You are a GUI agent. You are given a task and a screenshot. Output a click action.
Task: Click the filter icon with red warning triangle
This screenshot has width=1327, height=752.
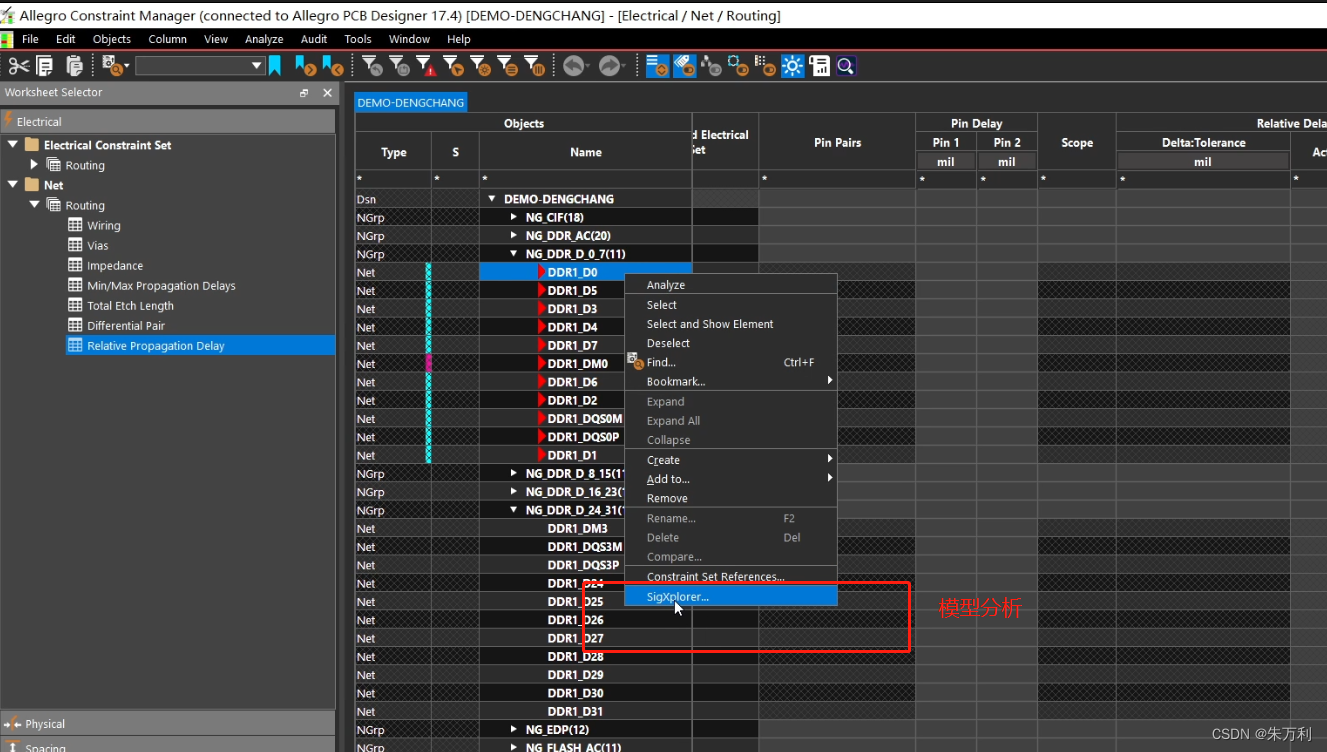(x=426, y=66)
